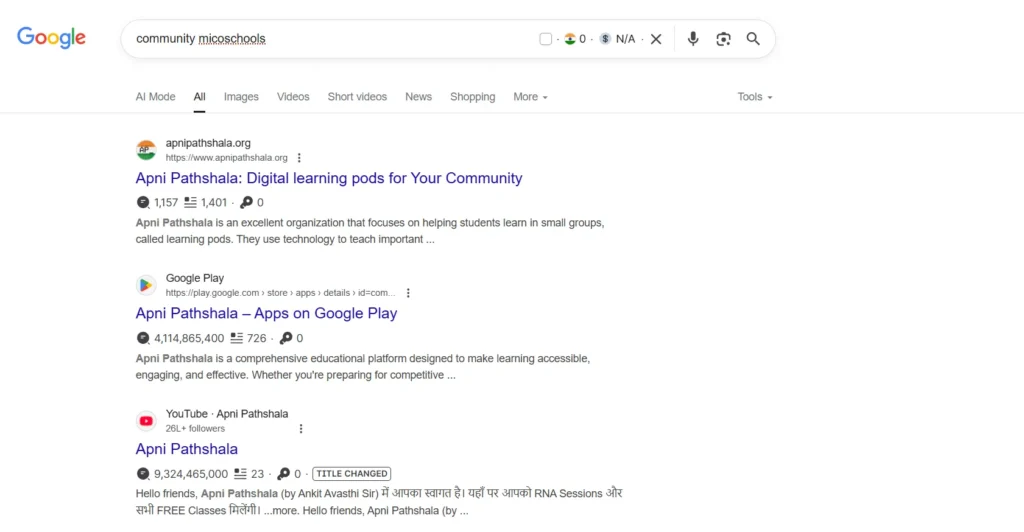Viewport: 1024px width, 532px height.
Task: Click the play.google.com breadcrumb URL
Action: 280,293
